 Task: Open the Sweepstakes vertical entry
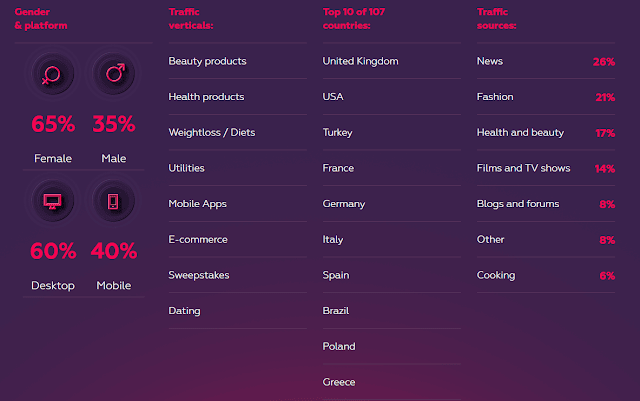pos(199,275)
